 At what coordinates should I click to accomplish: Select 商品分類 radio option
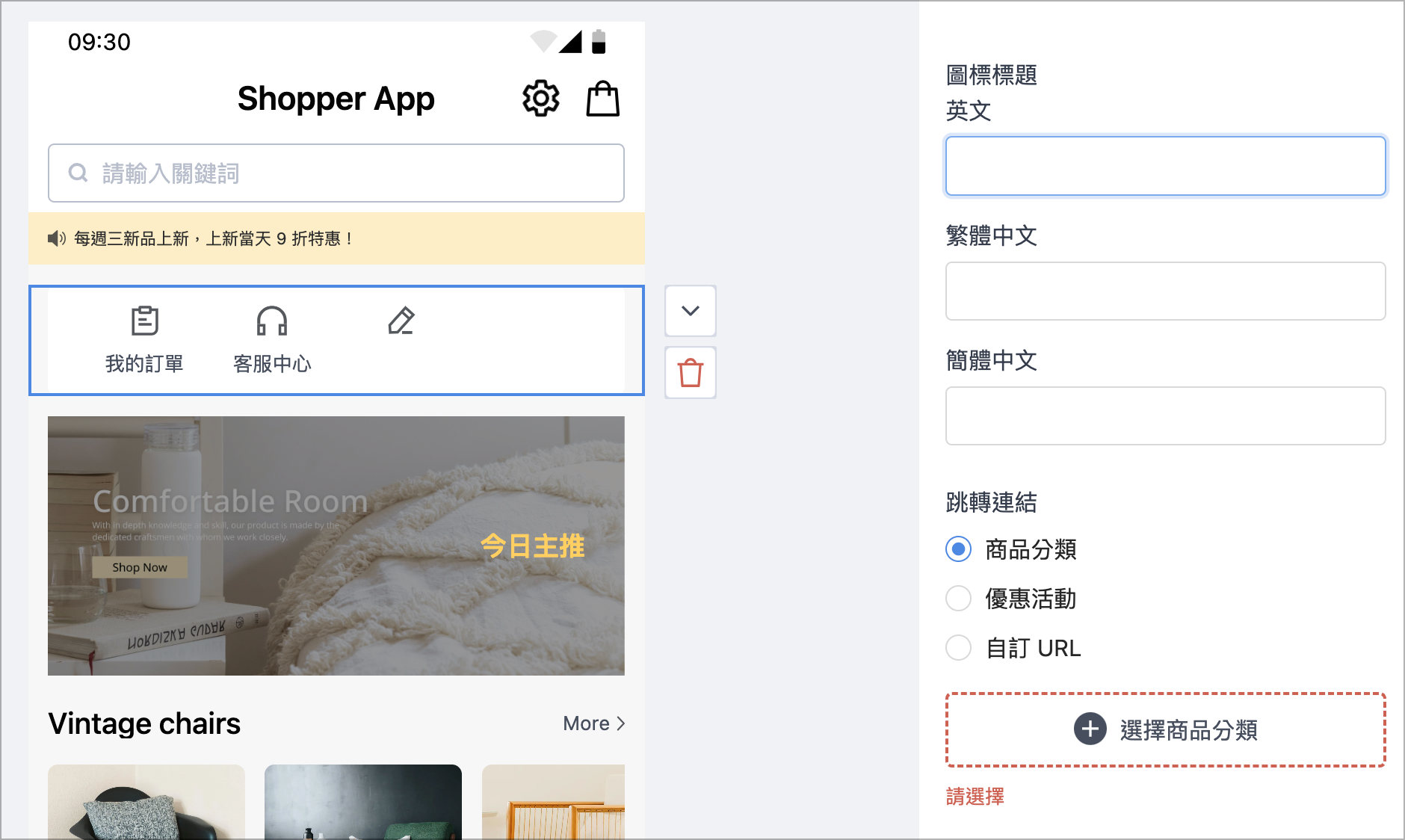[x=958, y=549]
